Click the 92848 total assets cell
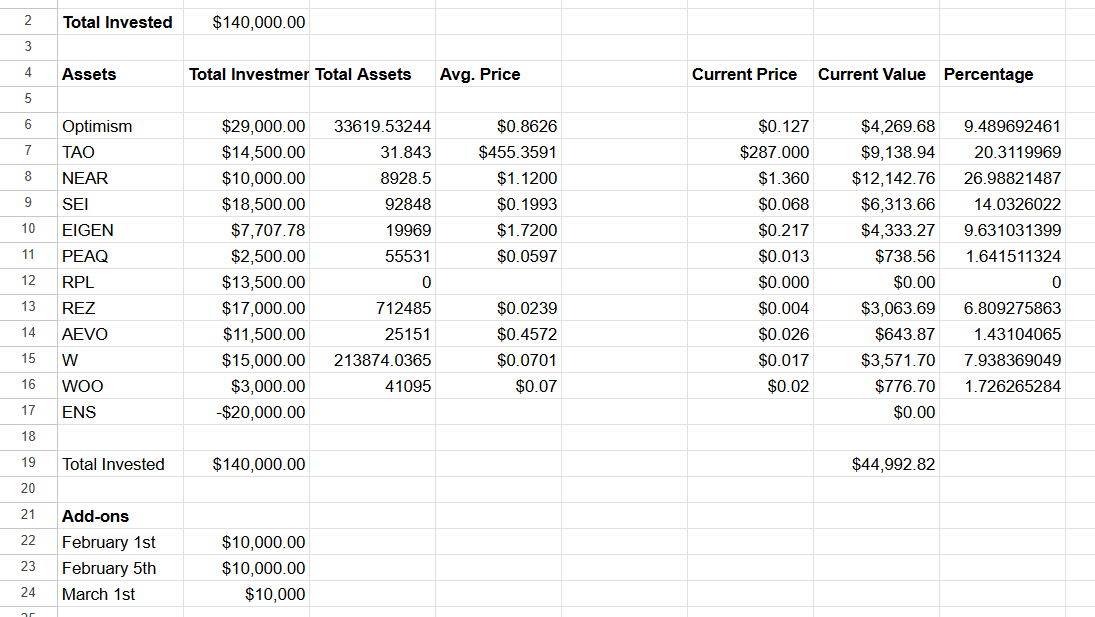Viewport: 1095px width, 617px height. [372, 204]
